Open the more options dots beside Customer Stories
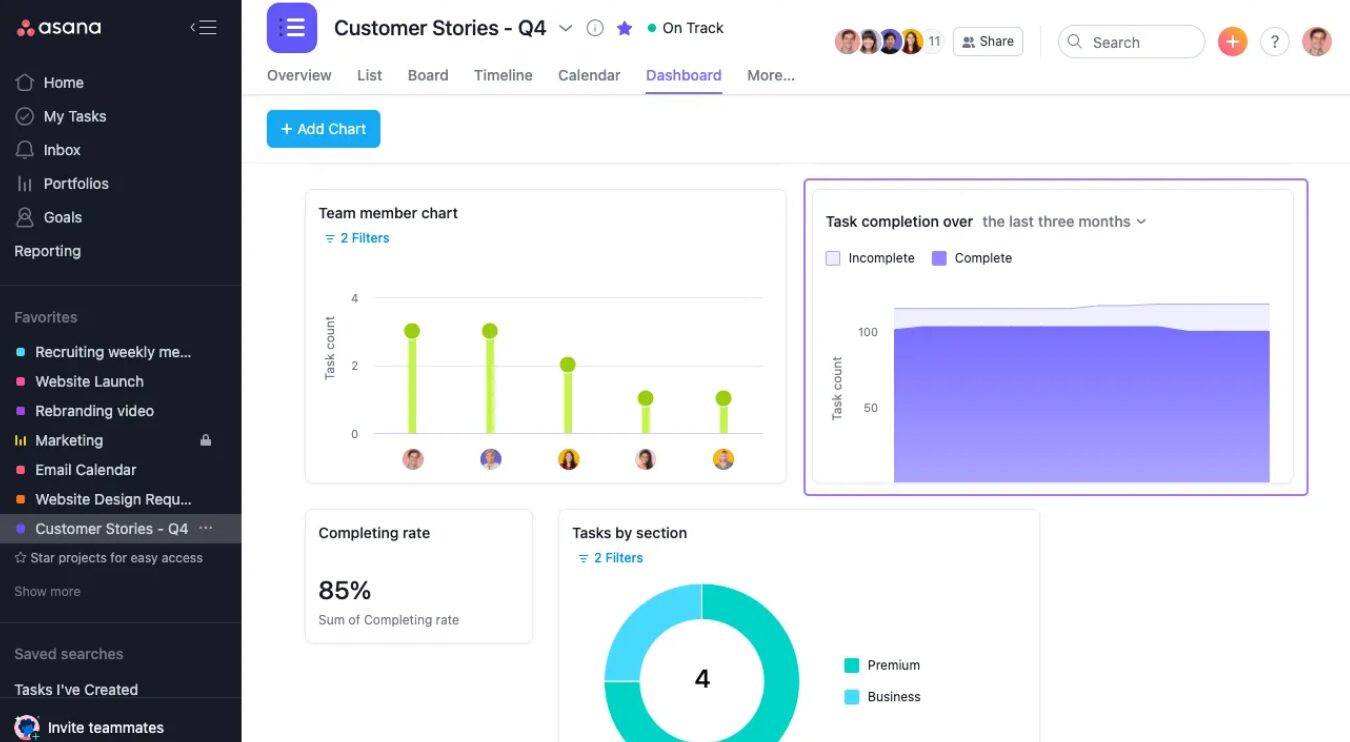This screenshot has width=1350, height=742. (x=206, y=528)
